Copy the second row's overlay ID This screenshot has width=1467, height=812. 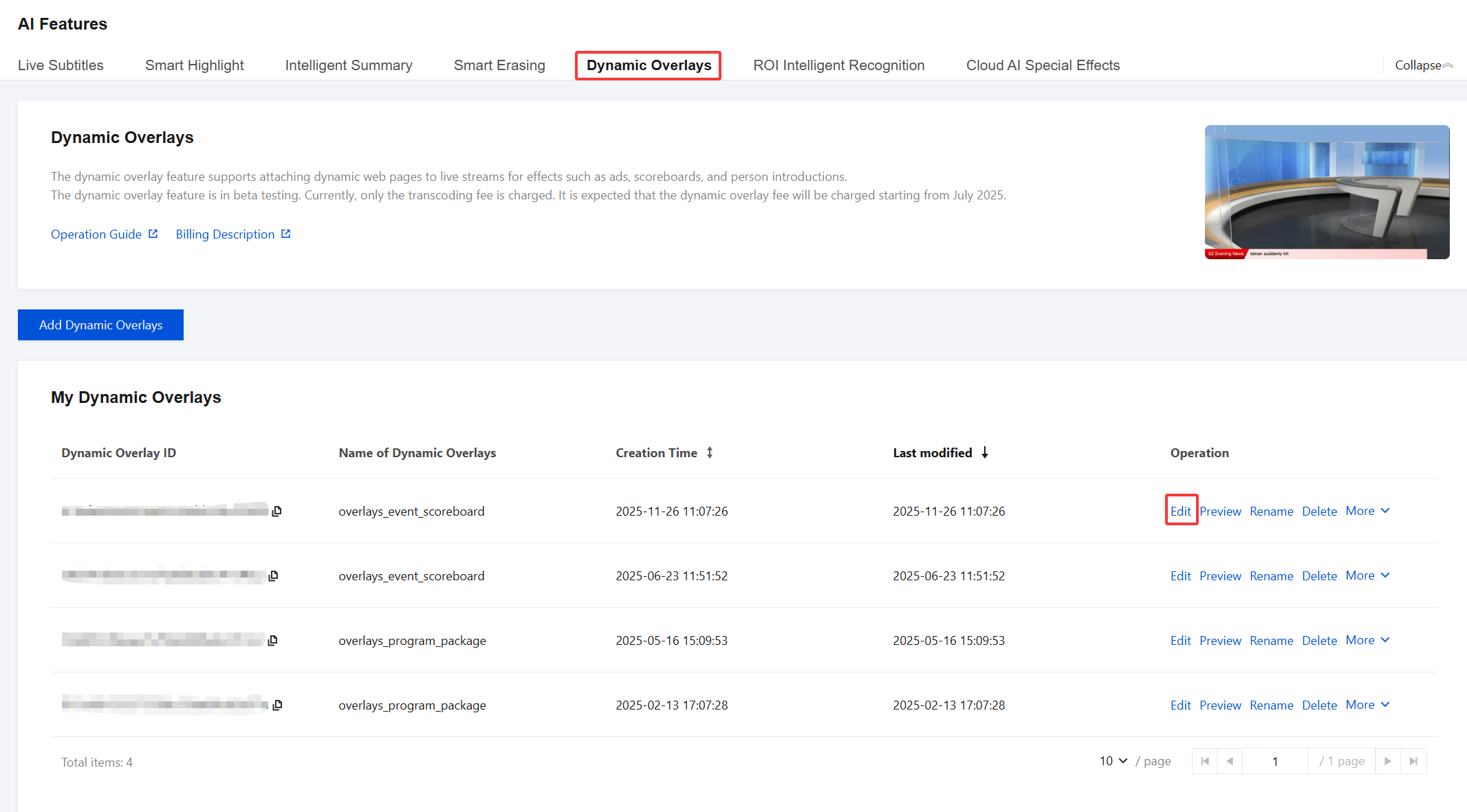[274, 575]
